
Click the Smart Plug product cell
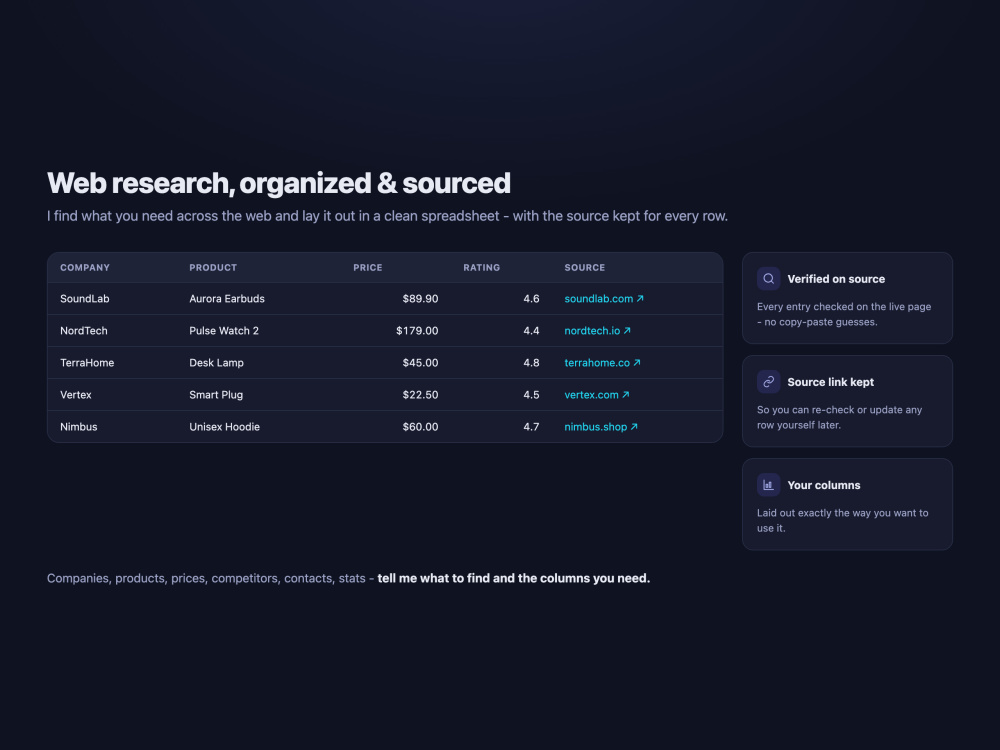point(216,395)
